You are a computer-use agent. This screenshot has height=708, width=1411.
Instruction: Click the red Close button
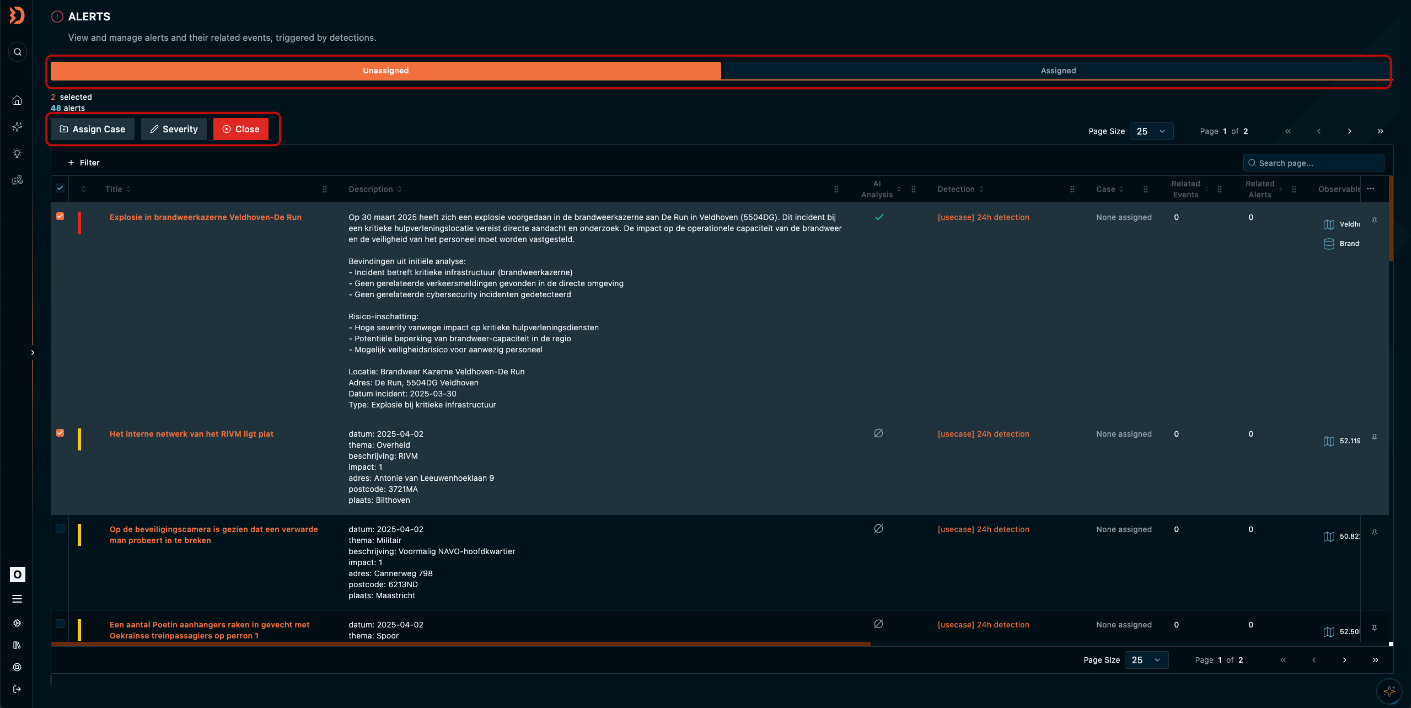(x=240, y=129)
